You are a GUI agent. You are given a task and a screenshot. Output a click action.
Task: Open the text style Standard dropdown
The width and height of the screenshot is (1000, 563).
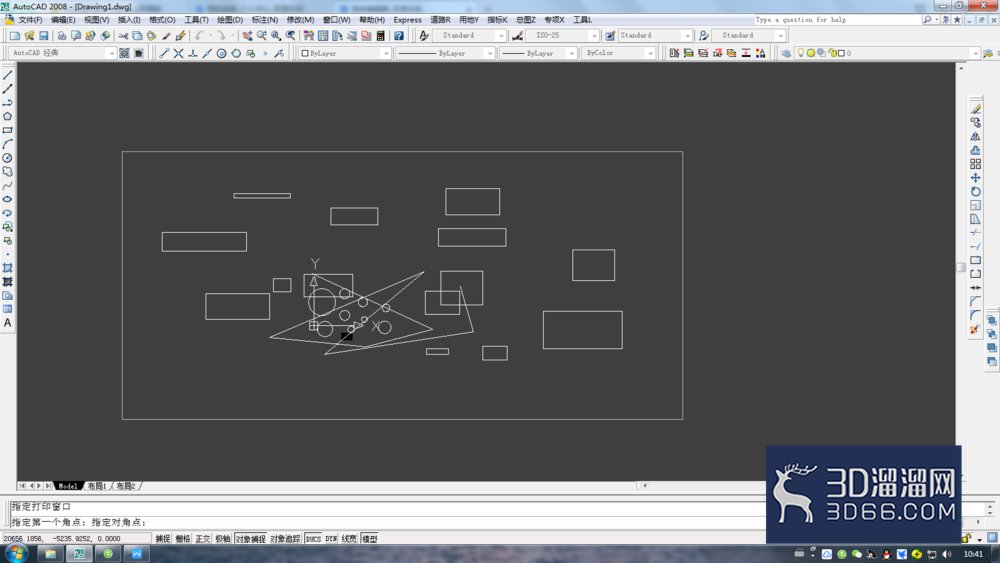point(471,36)
